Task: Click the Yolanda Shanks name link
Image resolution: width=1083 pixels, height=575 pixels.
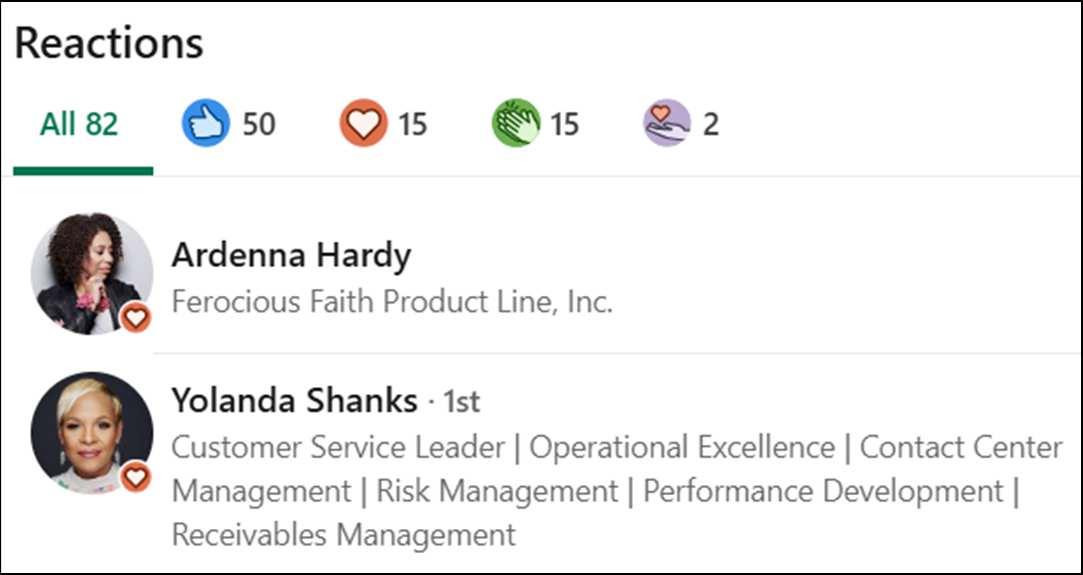Action: tap(294, 401)
